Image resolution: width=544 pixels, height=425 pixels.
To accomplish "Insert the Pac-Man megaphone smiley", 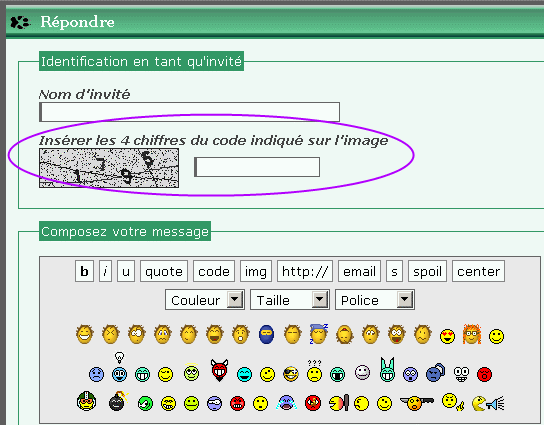I will 488,403.
